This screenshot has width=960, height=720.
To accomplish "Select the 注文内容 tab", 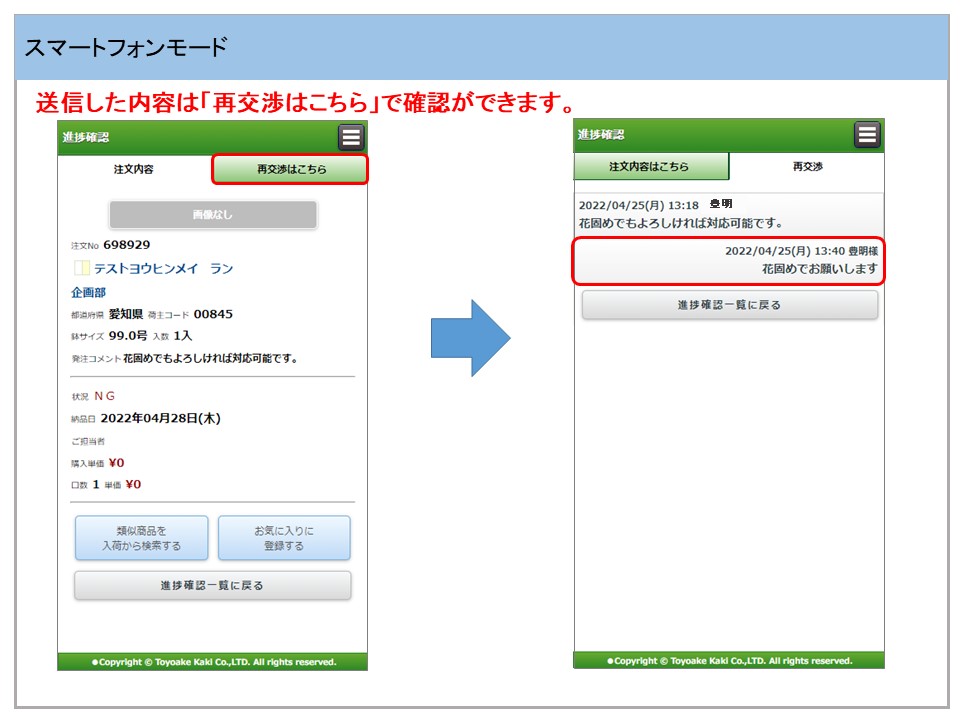I will coord(134,169).
